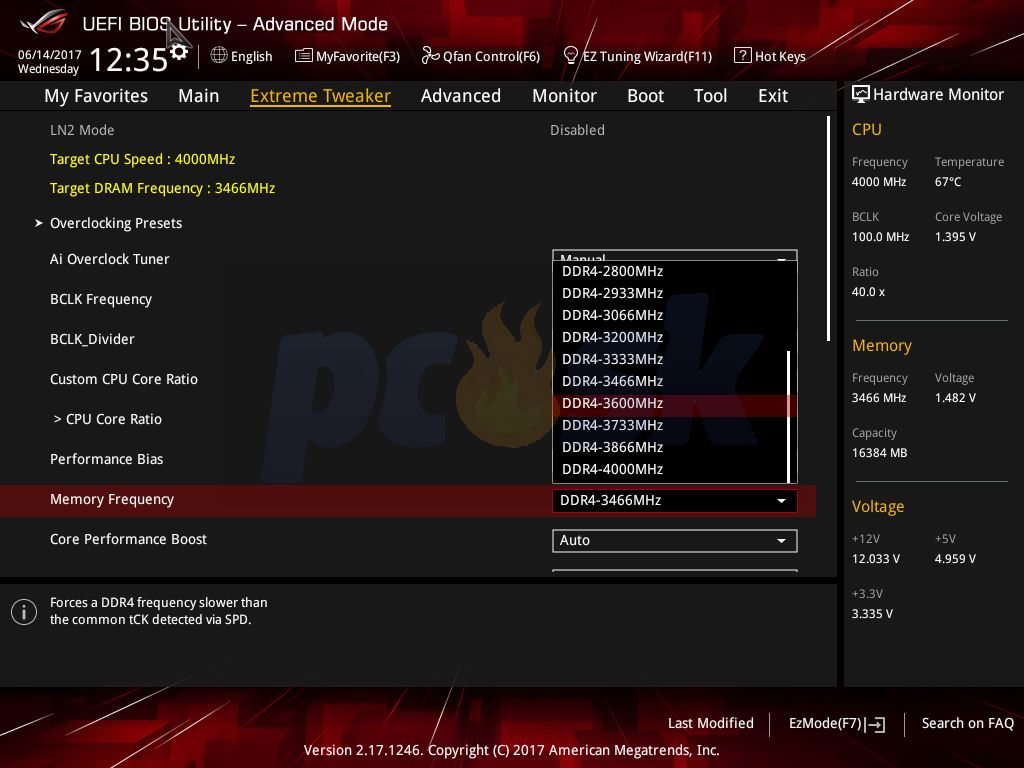Click the 16384 MB memory capacity value
Screen dimensions: 1024x768
(x=880, y=453)
